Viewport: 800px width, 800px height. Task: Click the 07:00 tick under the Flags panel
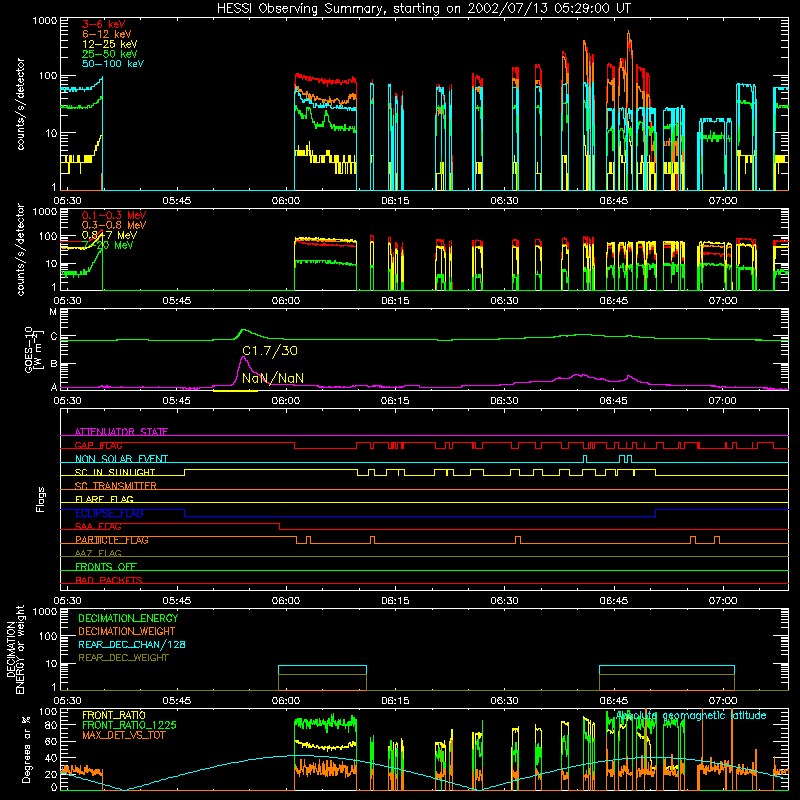(723, 601)
